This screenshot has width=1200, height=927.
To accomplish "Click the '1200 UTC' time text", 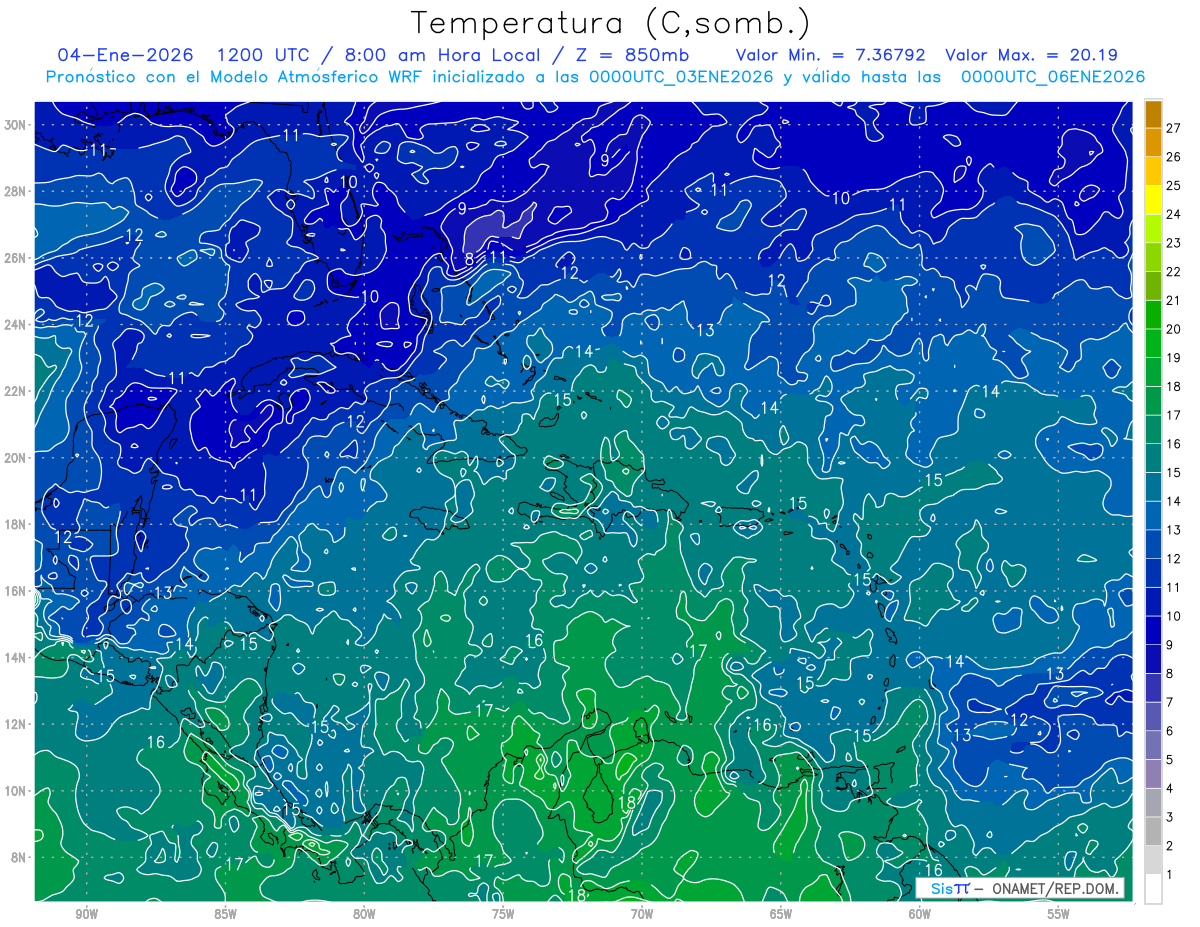I will point(263,55).
